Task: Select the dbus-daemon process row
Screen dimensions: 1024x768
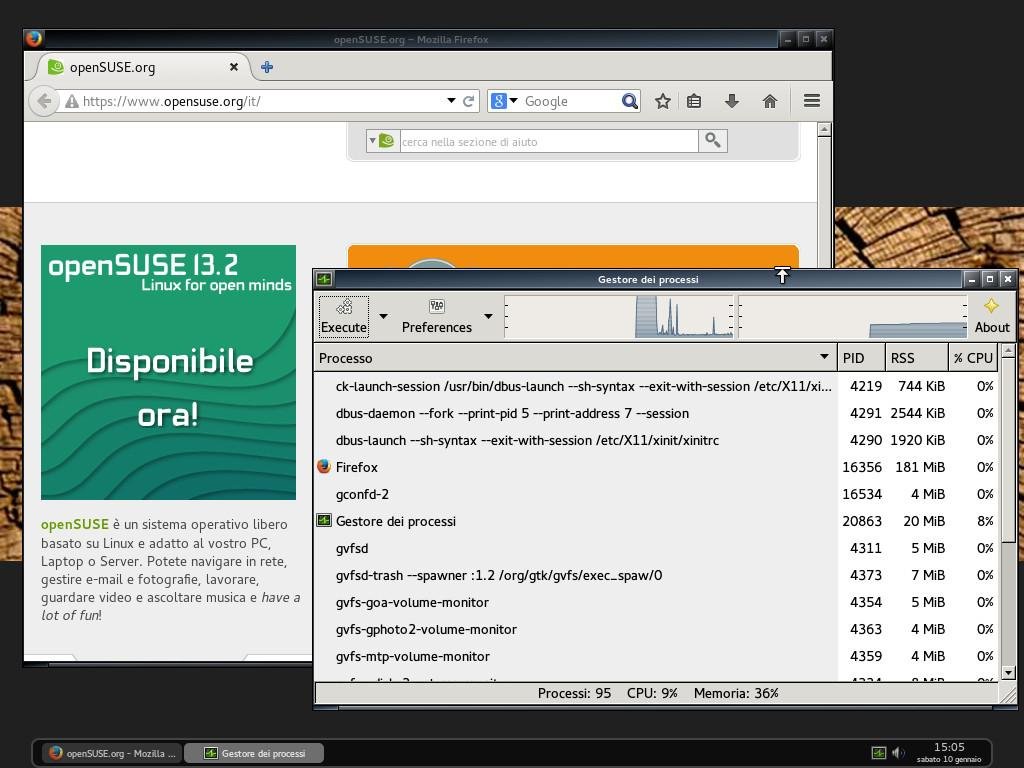Action: coord(656,413)
